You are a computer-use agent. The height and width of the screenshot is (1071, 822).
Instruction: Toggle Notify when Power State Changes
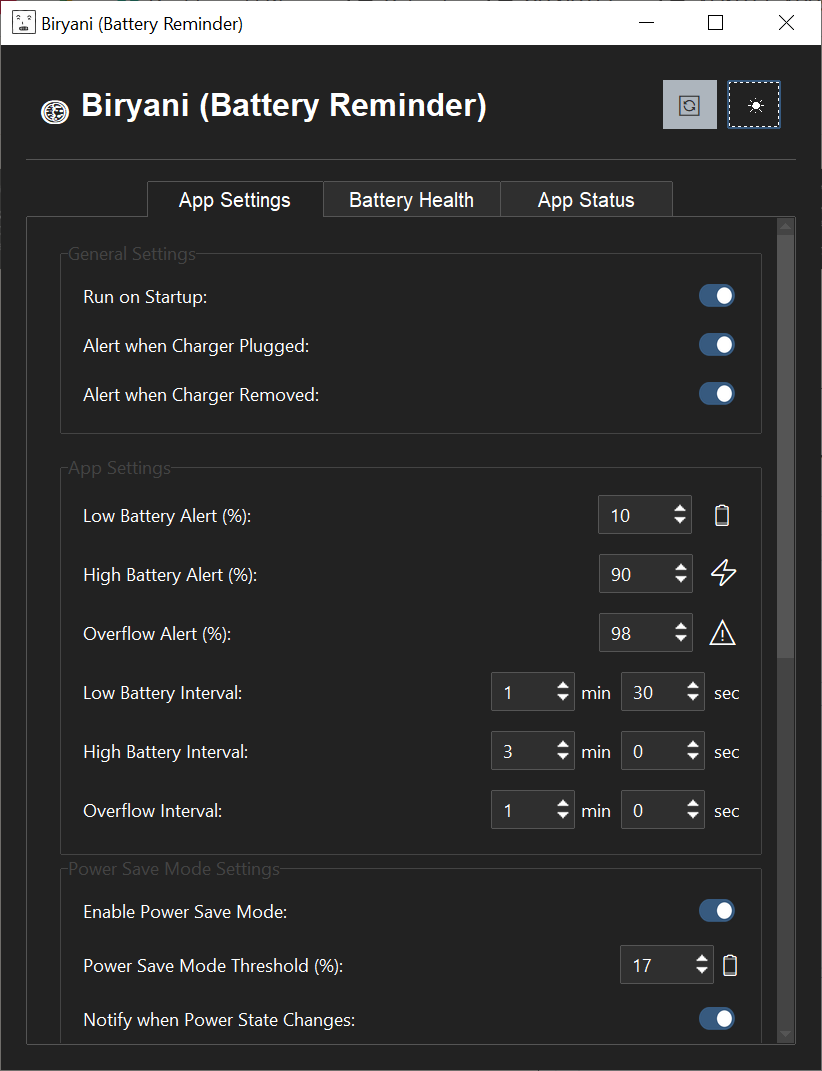pyautogui.click(x=716, y=1018)
